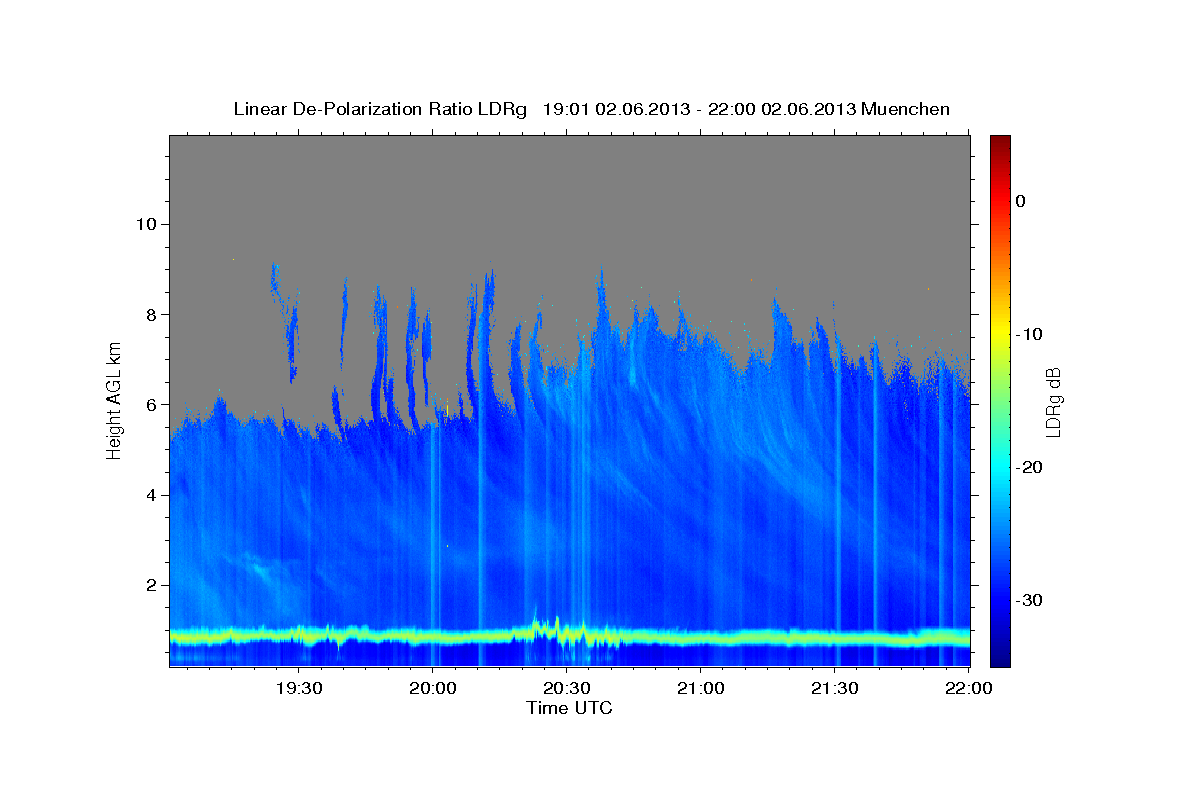
Task: Click the plot title "Linear De-Polarization Ratio LDRg"
Action: coord(380,109)
